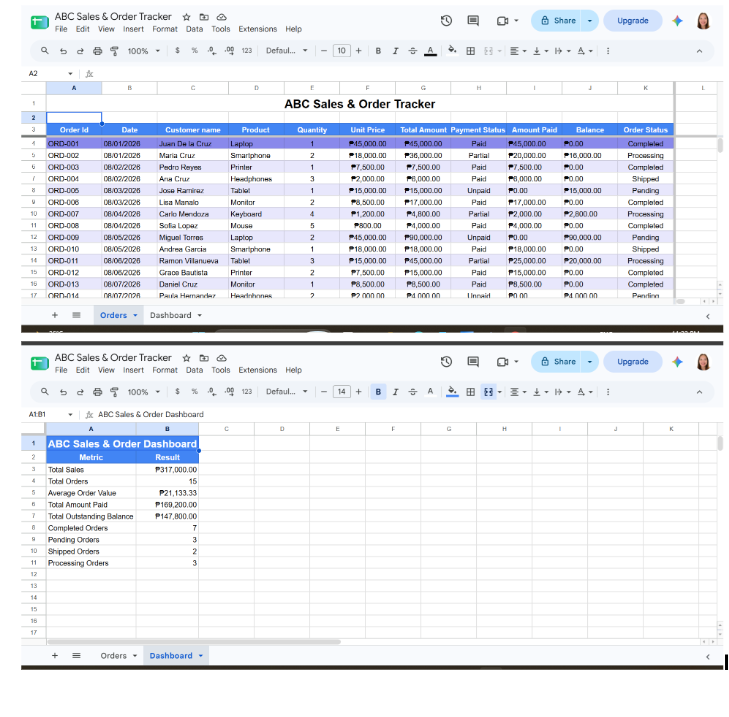This screenshot has width=729, height=717.
Task: Click Merge cells icon in lower Dashboard window
Action: coord(488,392)
